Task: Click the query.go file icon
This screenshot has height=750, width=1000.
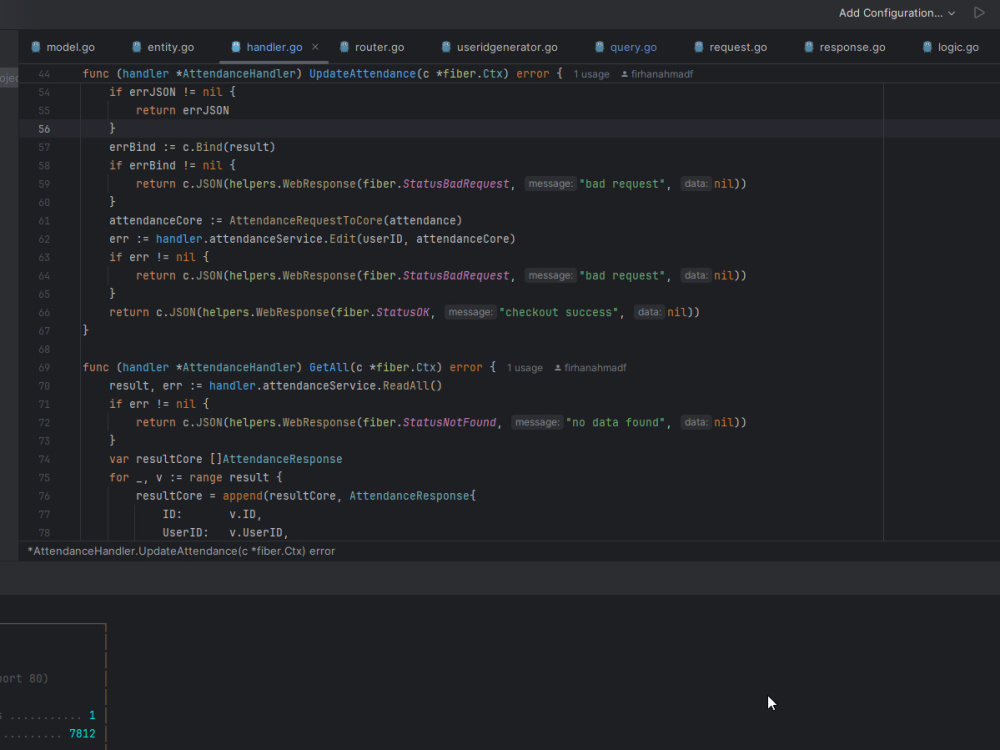Action: pyautogui.click(x=599, y=47)
